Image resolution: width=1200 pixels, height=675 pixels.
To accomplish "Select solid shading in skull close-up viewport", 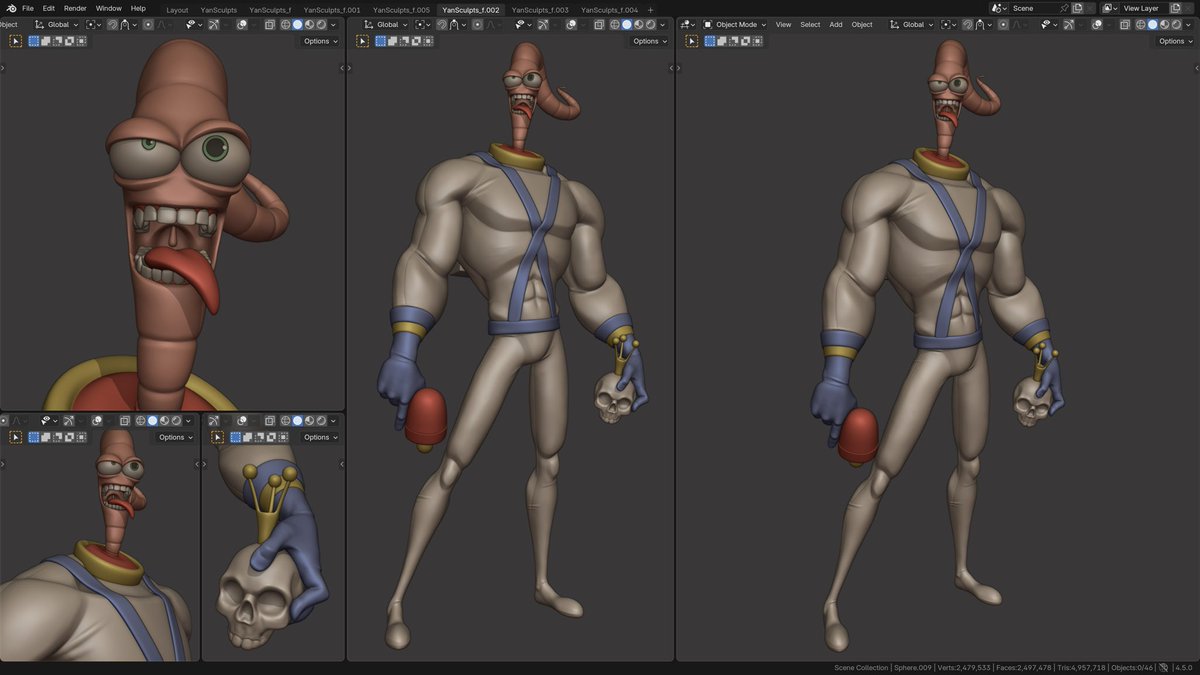I will [298, 421].
